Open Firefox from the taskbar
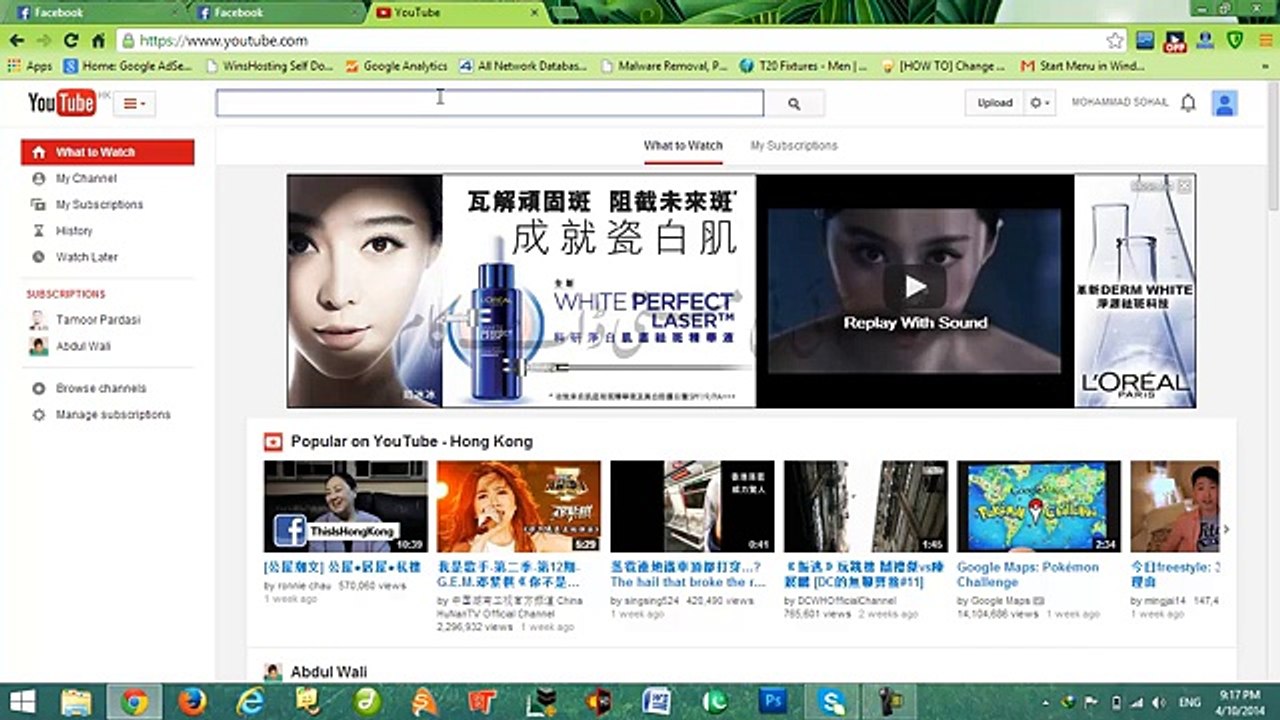The width and height of the screenshot is (1280, 720). [x=192, y=701]
